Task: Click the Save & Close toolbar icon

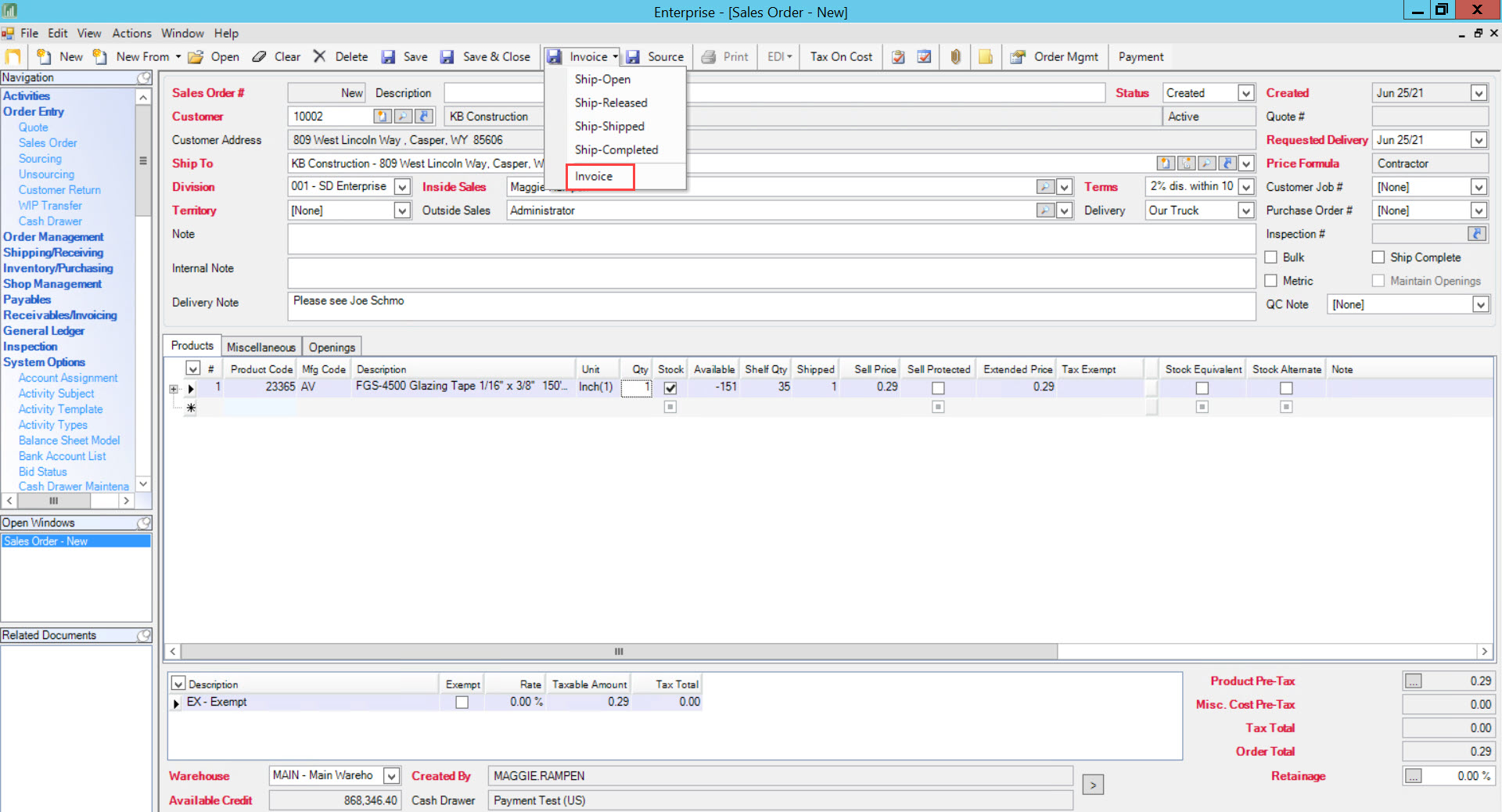Action: point(447,57)
